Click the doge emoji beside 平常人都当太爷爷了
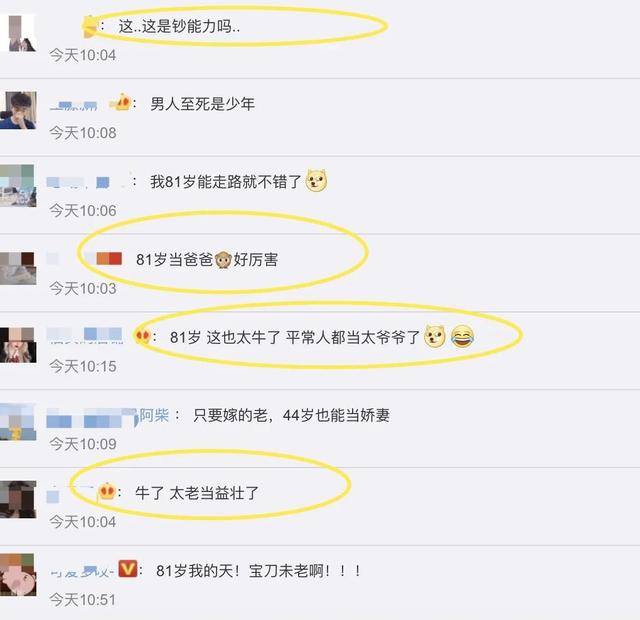This screenshot has height=620, width=640. tap(435, 336)
